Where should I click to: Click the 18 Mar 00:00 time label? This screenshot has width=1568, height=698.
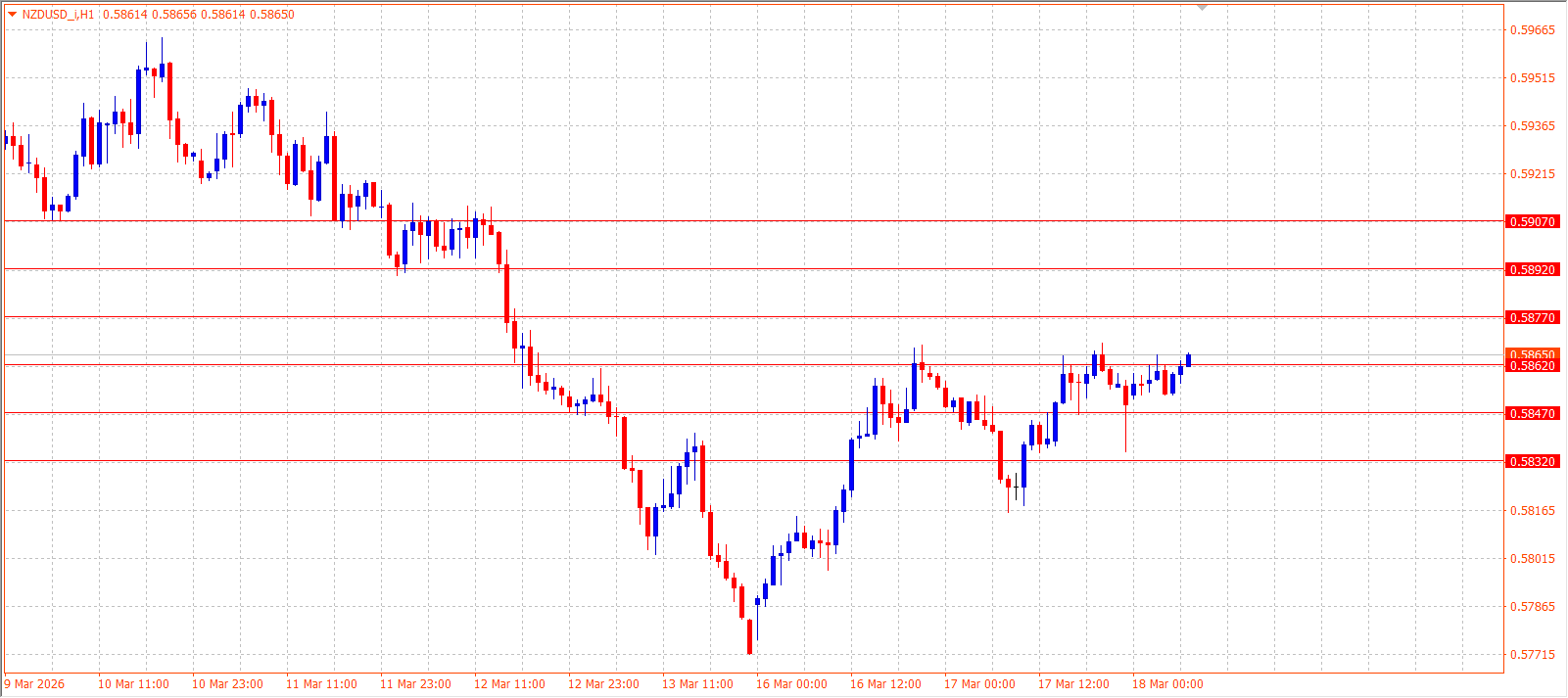1167,684
